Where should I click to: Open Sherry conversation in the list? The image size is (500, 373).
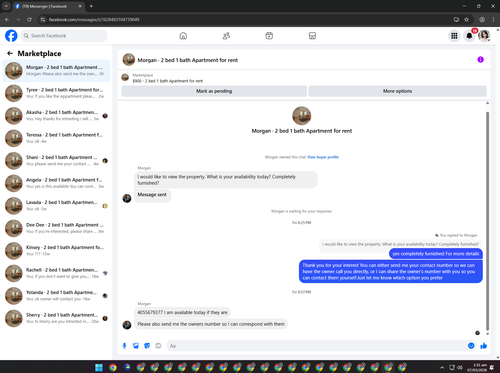pos(56,318)
